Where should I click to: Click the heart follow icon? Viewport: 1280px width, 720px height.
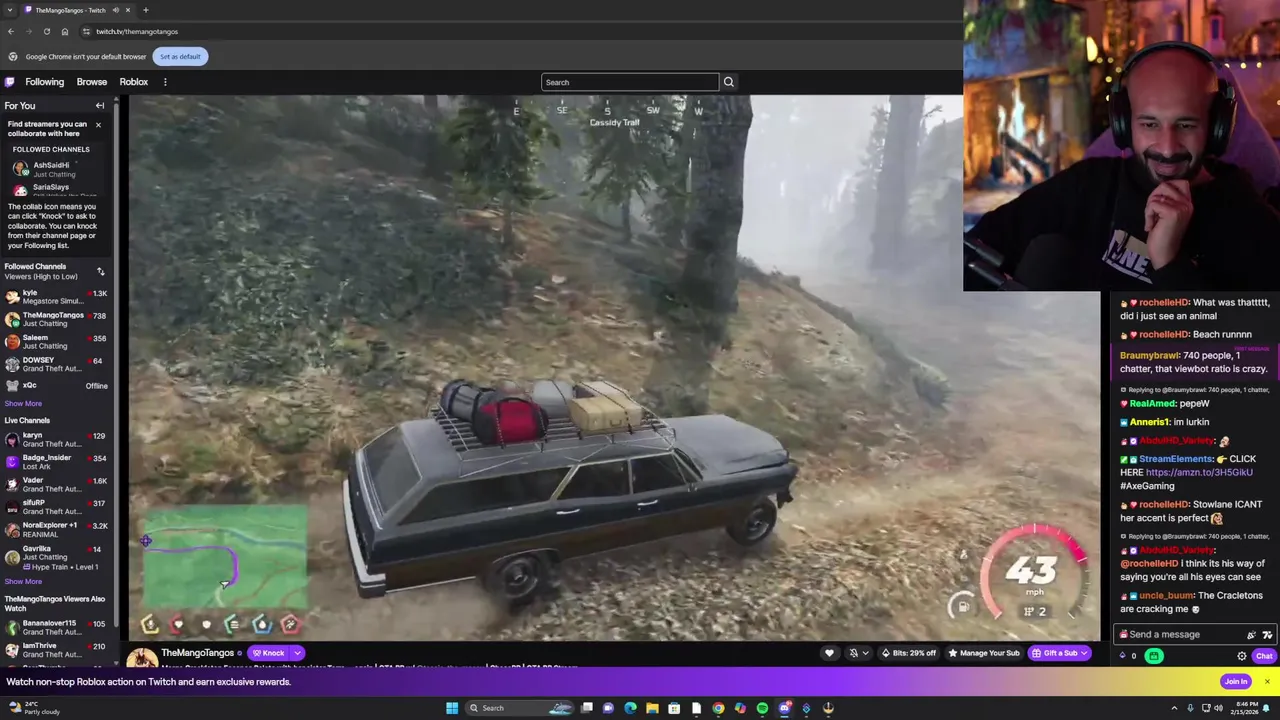coord(829,653)
